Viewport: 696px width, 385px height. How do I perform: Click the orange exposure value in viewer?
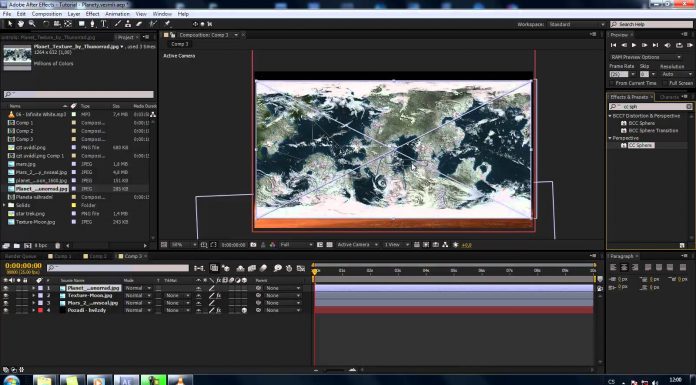(x=467, y=245)
